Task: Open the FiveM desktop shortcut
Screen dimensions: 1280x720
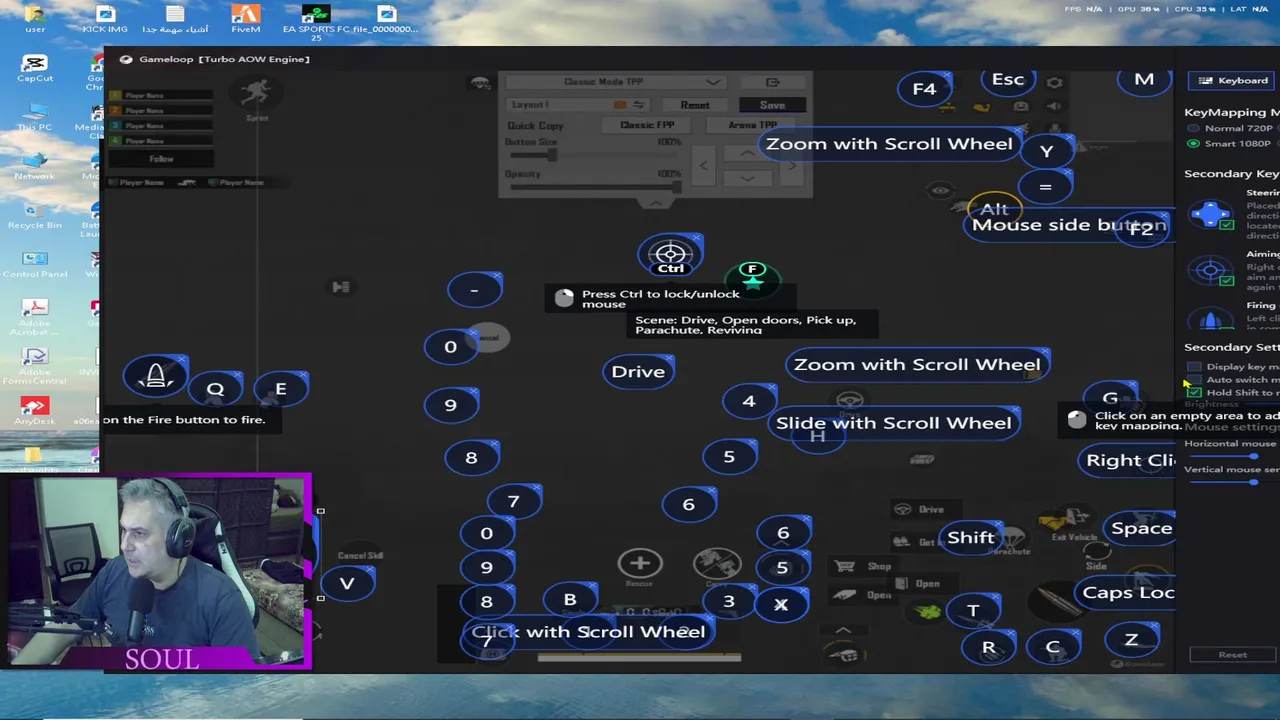Action: coord(245,18)
